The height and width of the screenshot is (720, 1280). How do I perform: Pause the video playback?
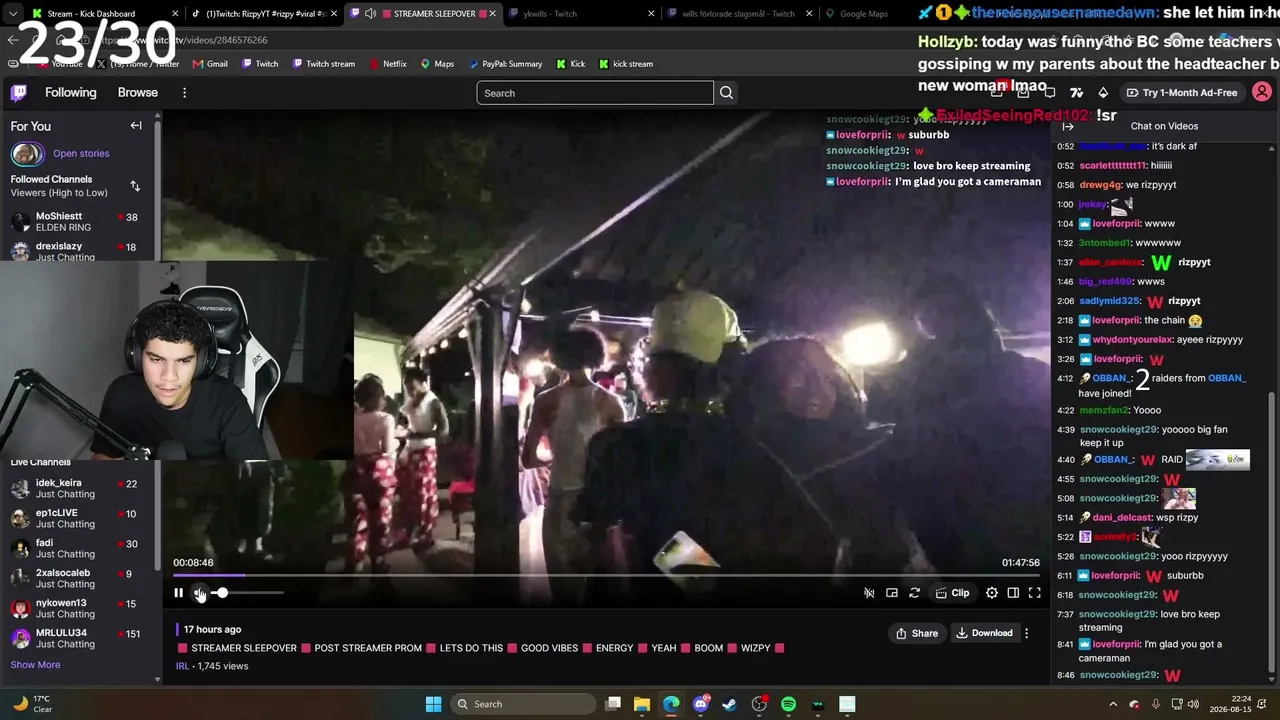tap(178, 593)
